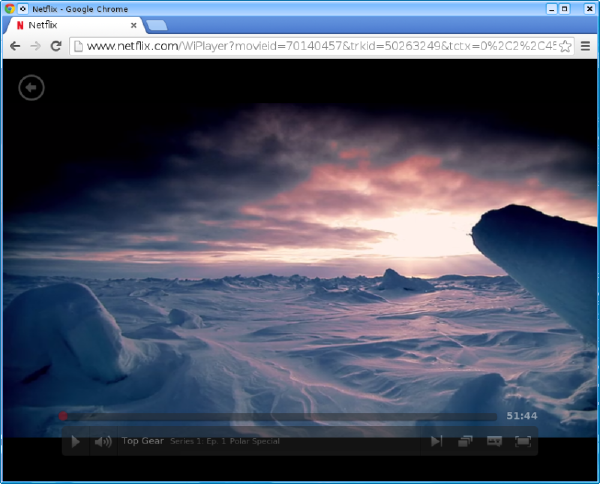
Task: Seek to the middle of the progress bar
Action: [279, 416]
